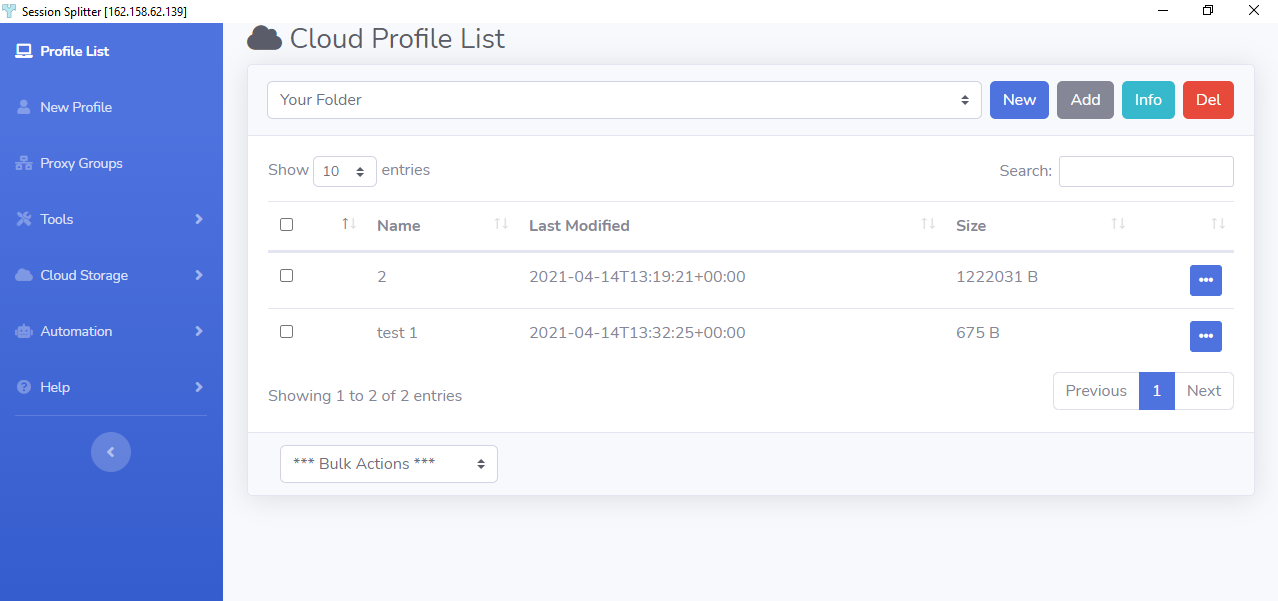Expand the Cloud Storage submenu chevron
The width and height of the screenshot is (1278, 601).
[x=199, y=275]
